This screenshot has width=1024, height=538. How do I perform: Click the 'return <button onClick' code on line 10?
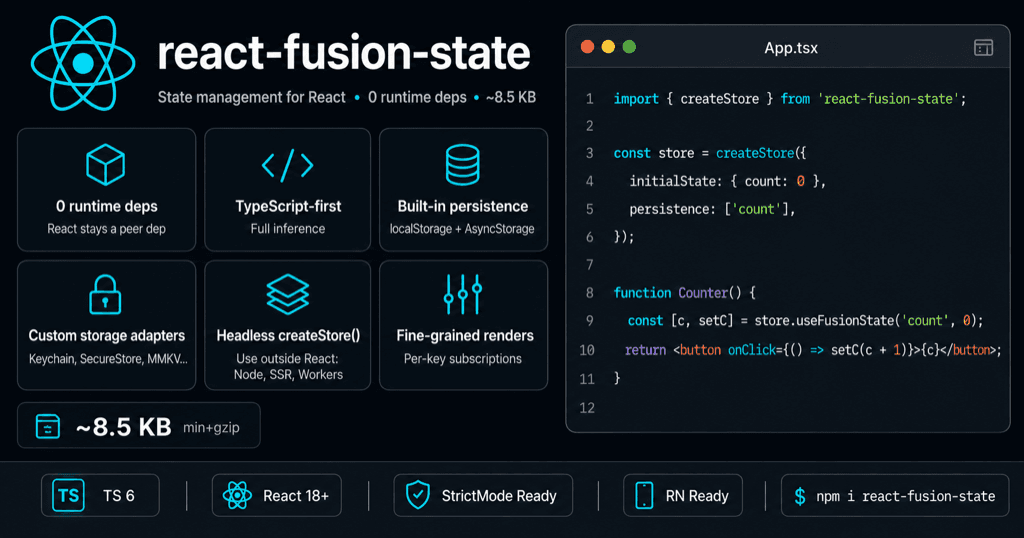(700, 350)
